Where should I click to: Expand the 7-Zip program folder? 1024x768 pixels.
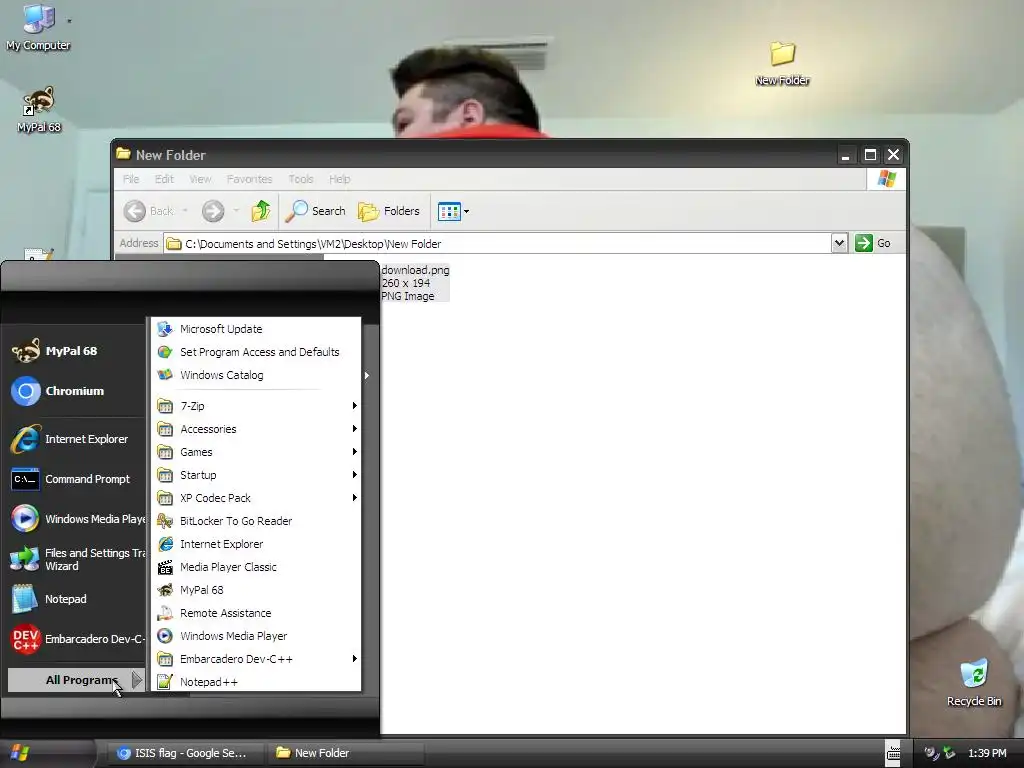click(256, 406)
